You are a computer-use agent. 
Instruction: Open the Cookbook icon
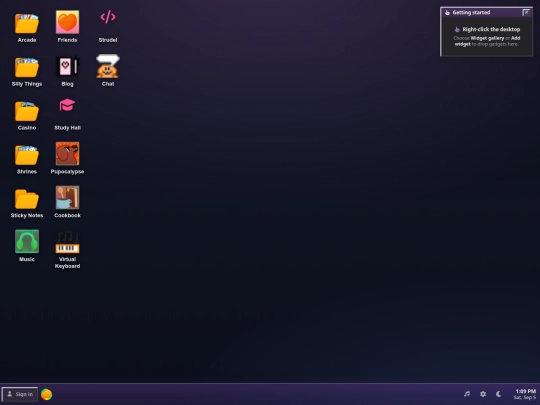pyautogui.click(x=67, y=197)
